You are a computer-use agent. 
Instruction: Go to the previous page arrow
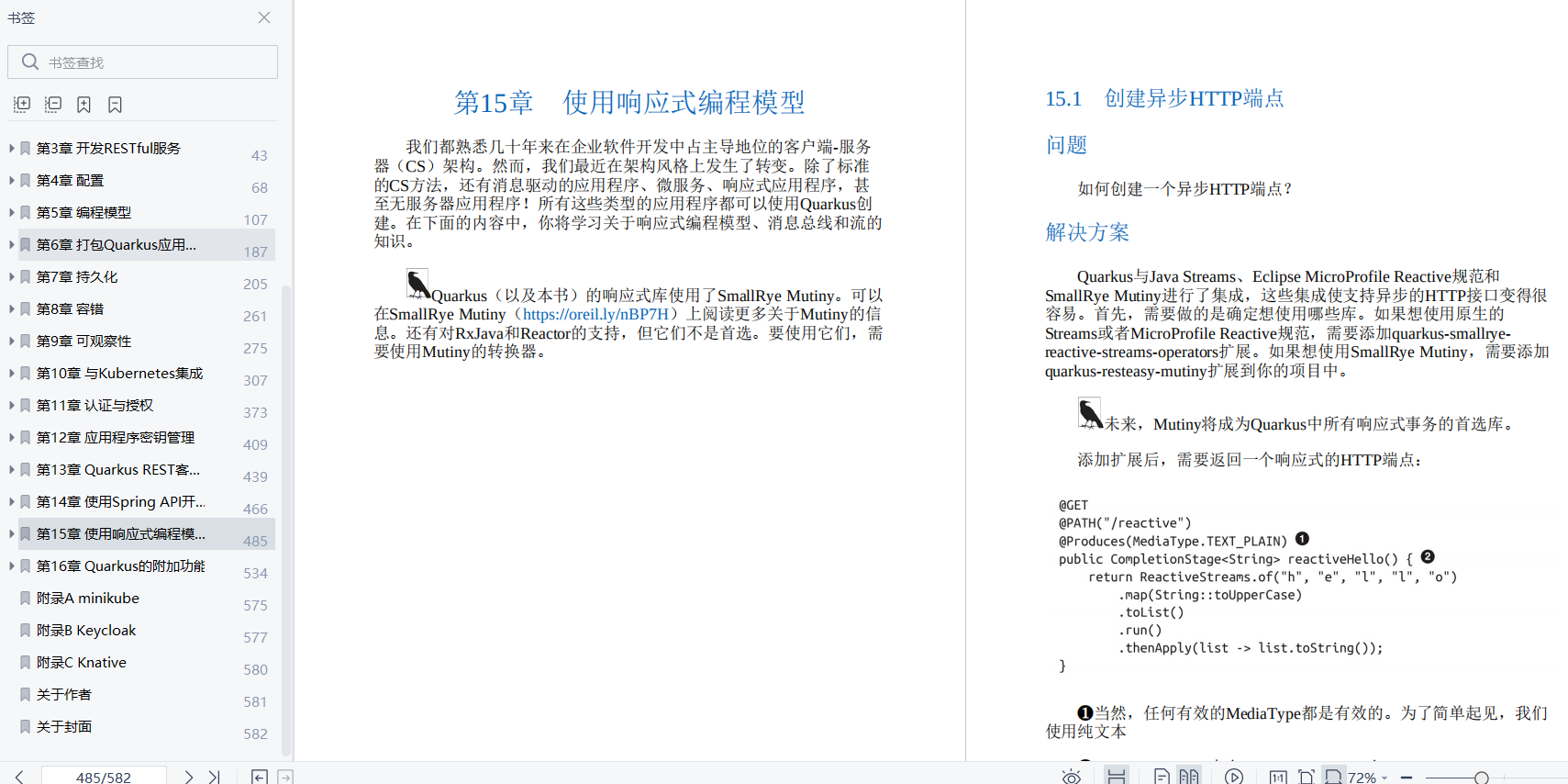19,777
